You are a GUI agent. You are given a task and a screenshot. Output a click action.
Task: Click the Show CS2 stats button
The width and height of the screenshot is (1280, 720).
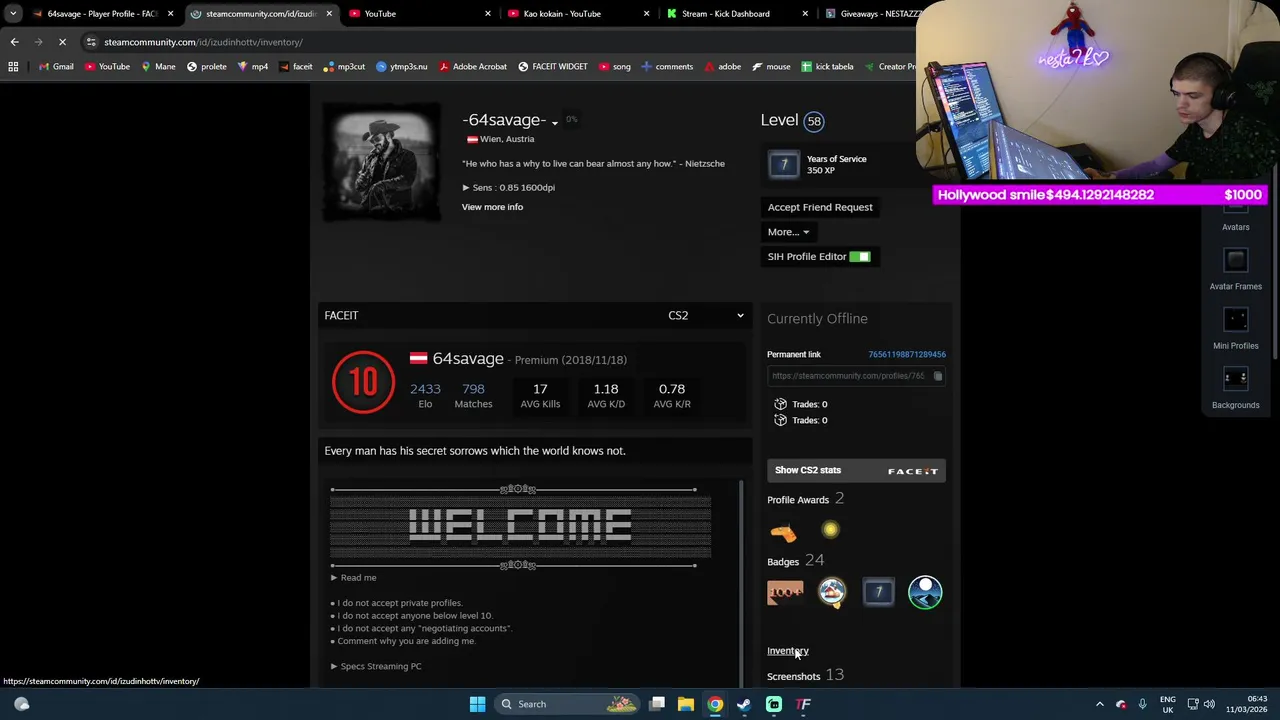coord(857,471)
